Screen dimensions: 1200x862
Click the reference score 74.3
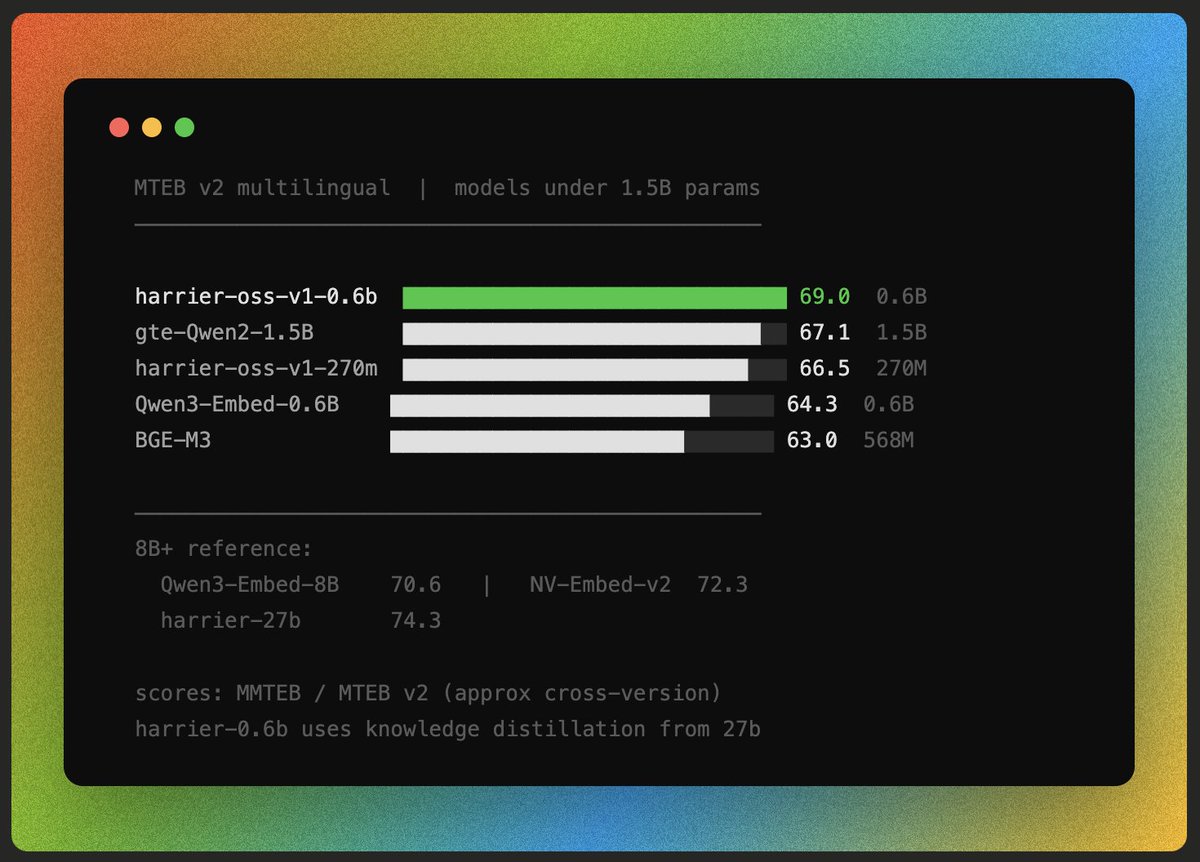416,620
